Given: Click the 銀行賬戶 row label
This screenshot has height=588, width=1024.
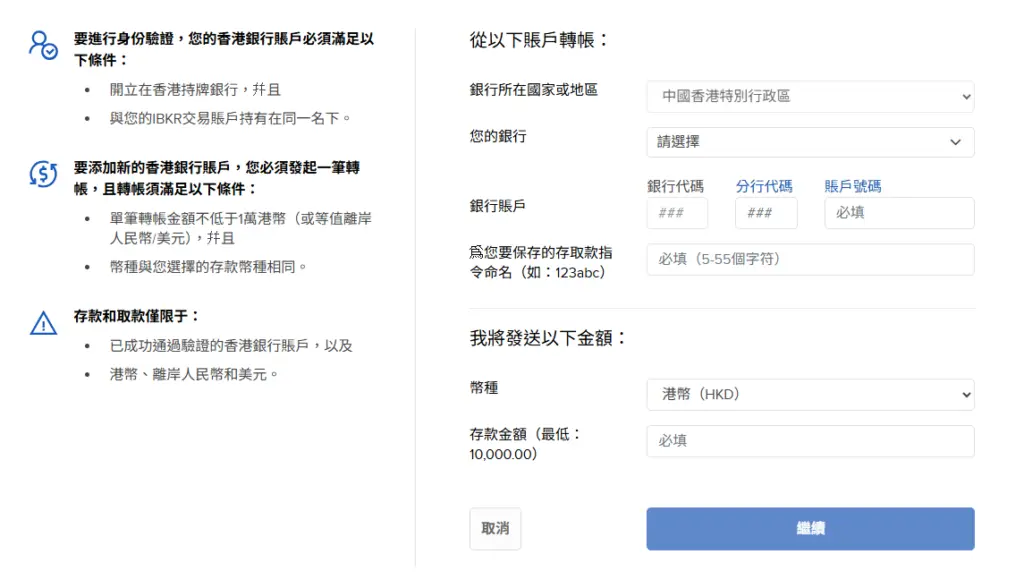Looking at the screenshot, I should pyautogui.click(x=498, y=206).
